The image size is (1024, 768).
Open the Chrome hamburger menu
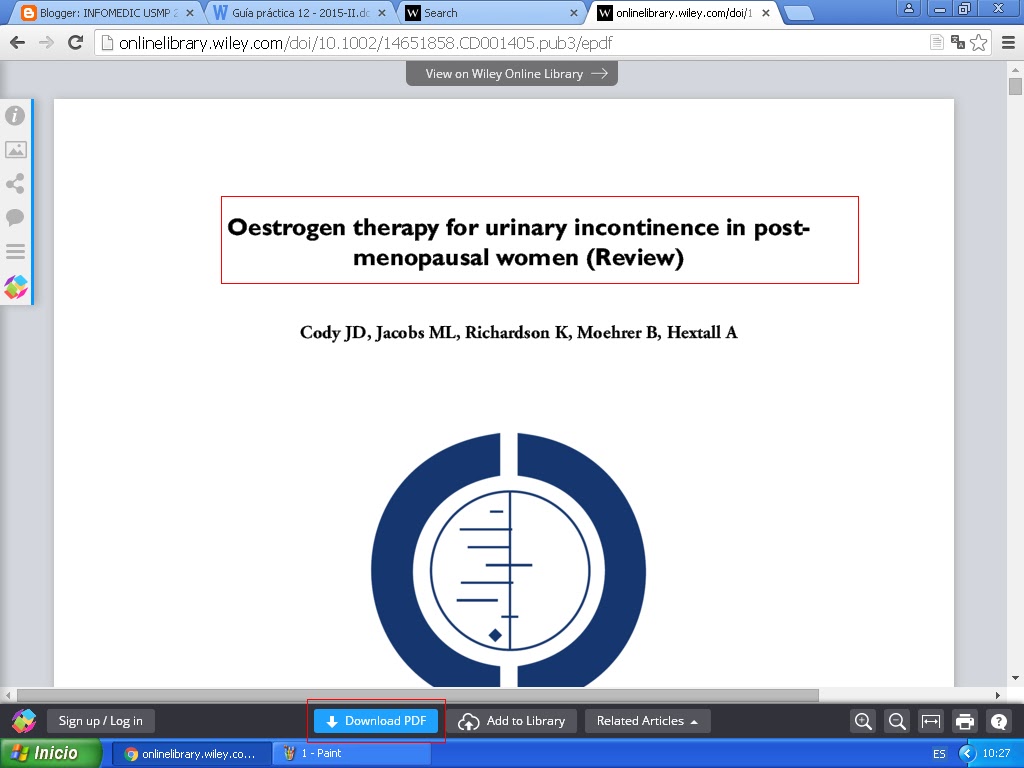[1008, 43]
